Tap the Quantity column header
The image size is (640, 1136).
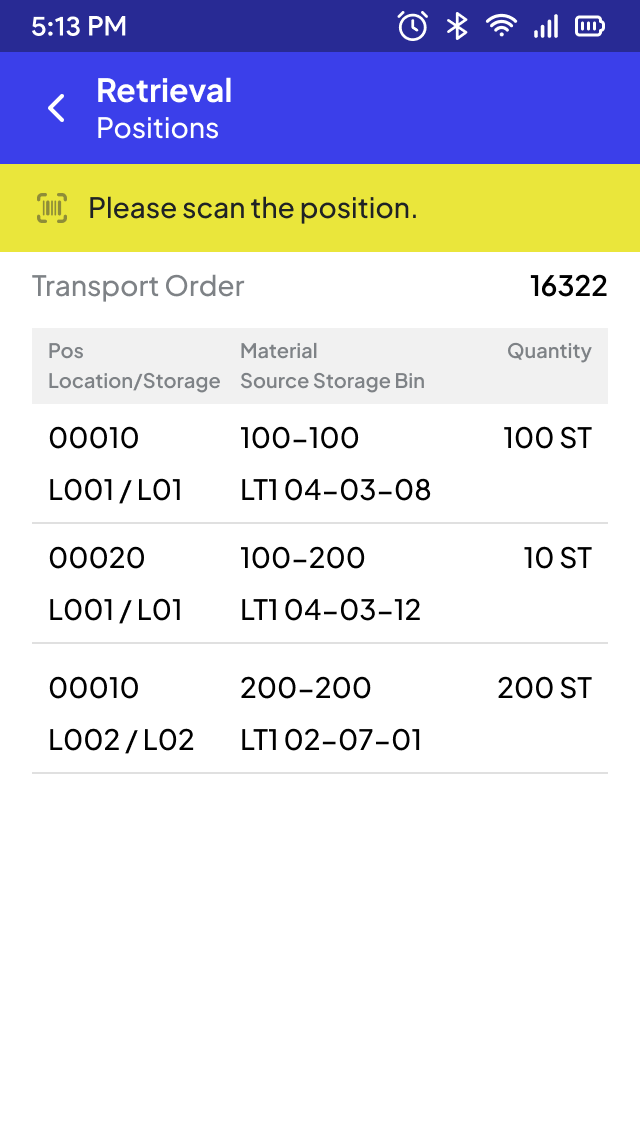click(549, 351)
